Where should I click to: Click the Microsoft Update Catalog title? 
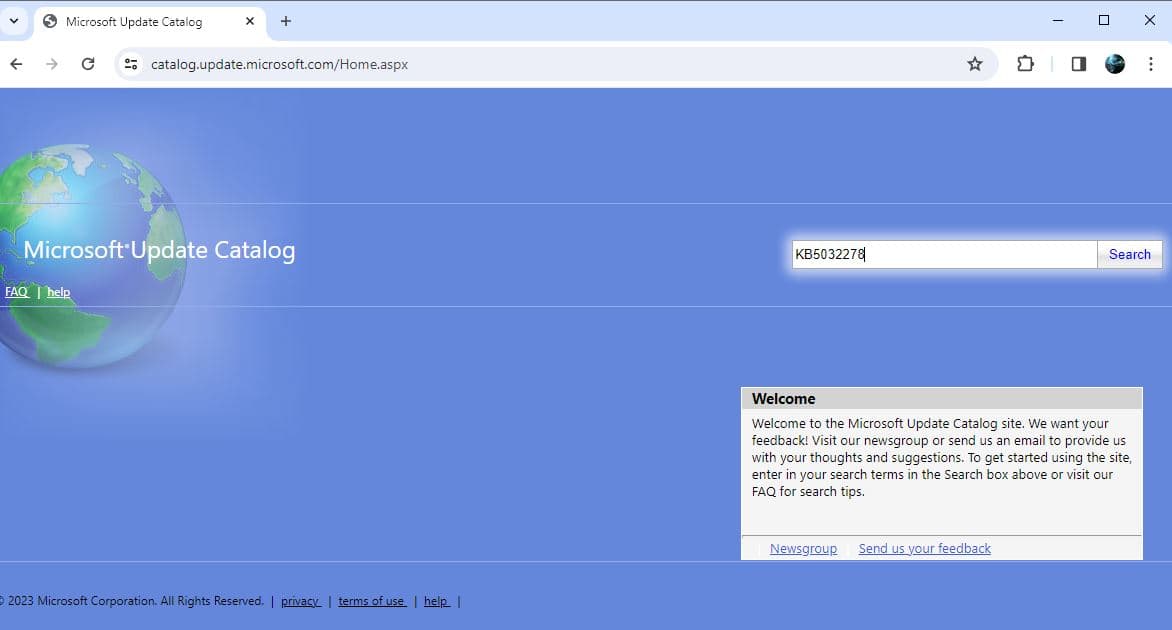pos(159,250)
